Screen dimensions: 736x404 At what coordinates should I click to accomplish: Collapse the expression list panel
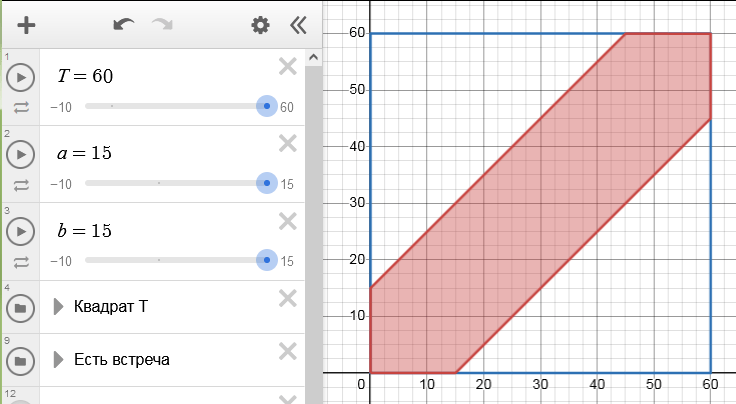tap(297, 25)
